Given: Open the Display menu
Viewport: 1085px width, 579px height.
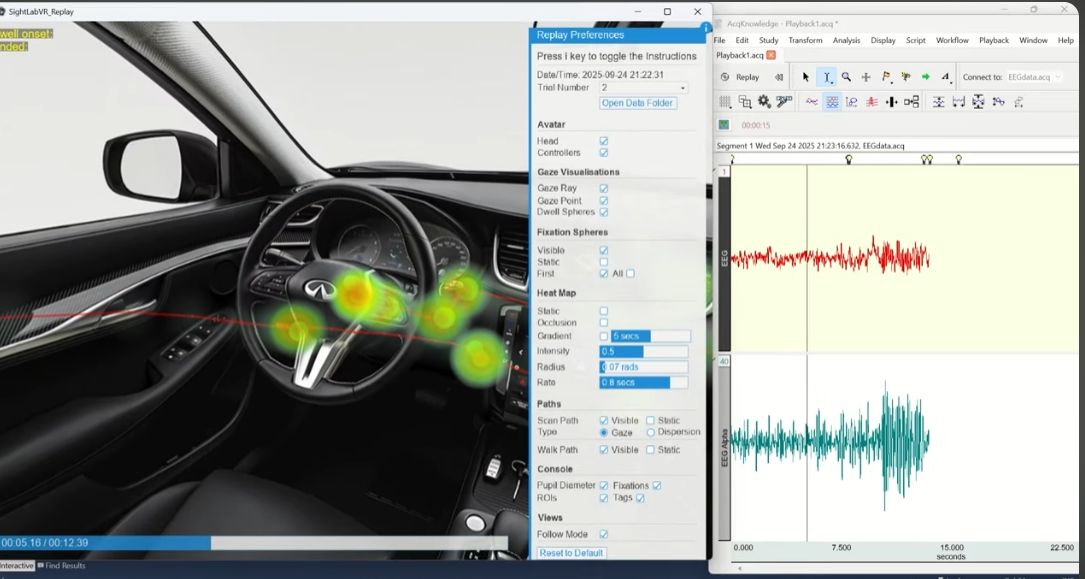Looking at the screenshot, I should coord(883,40).
